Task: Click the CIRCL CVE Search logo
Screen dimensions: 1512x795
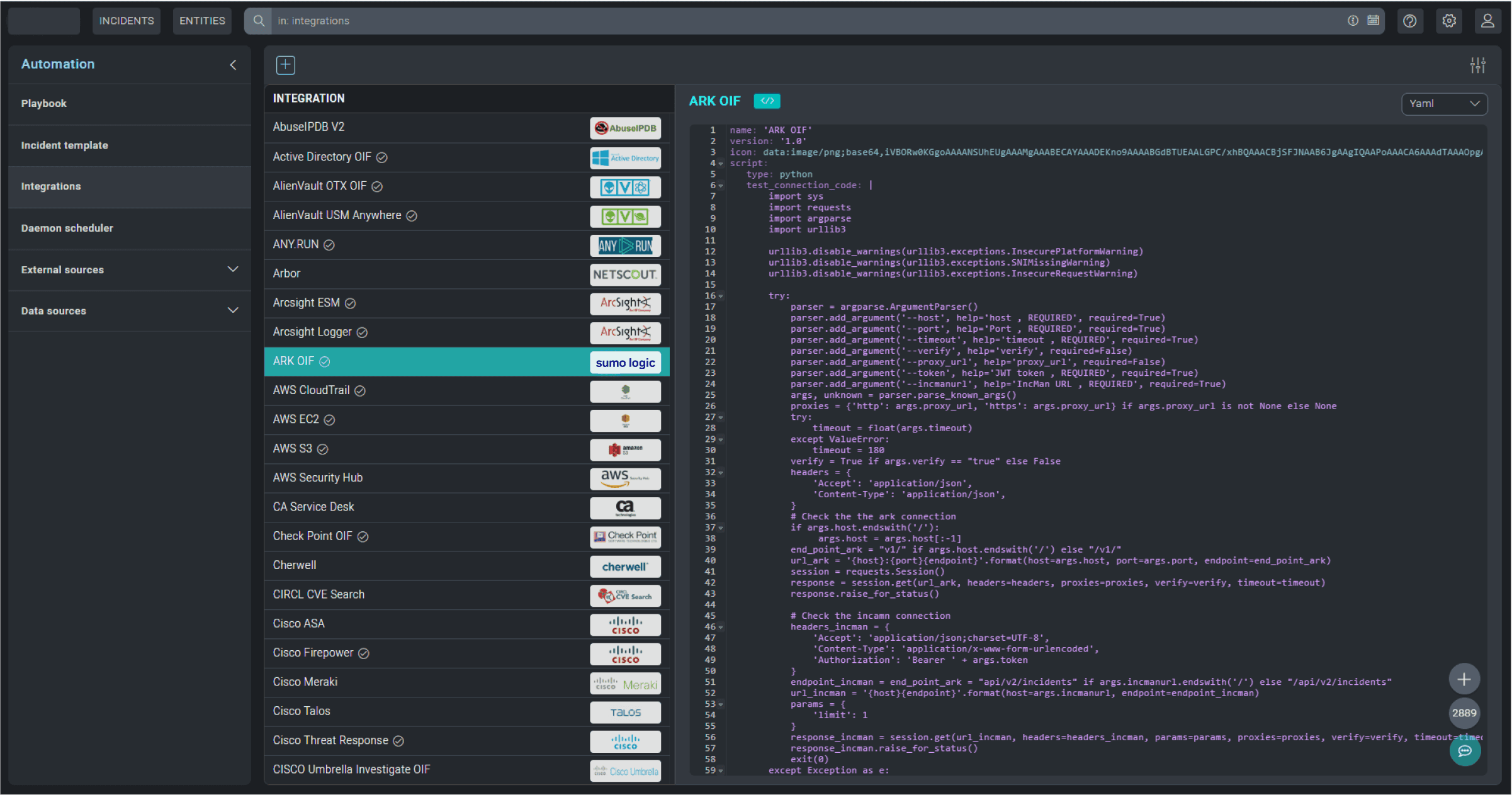Action: tap(626, 595)
